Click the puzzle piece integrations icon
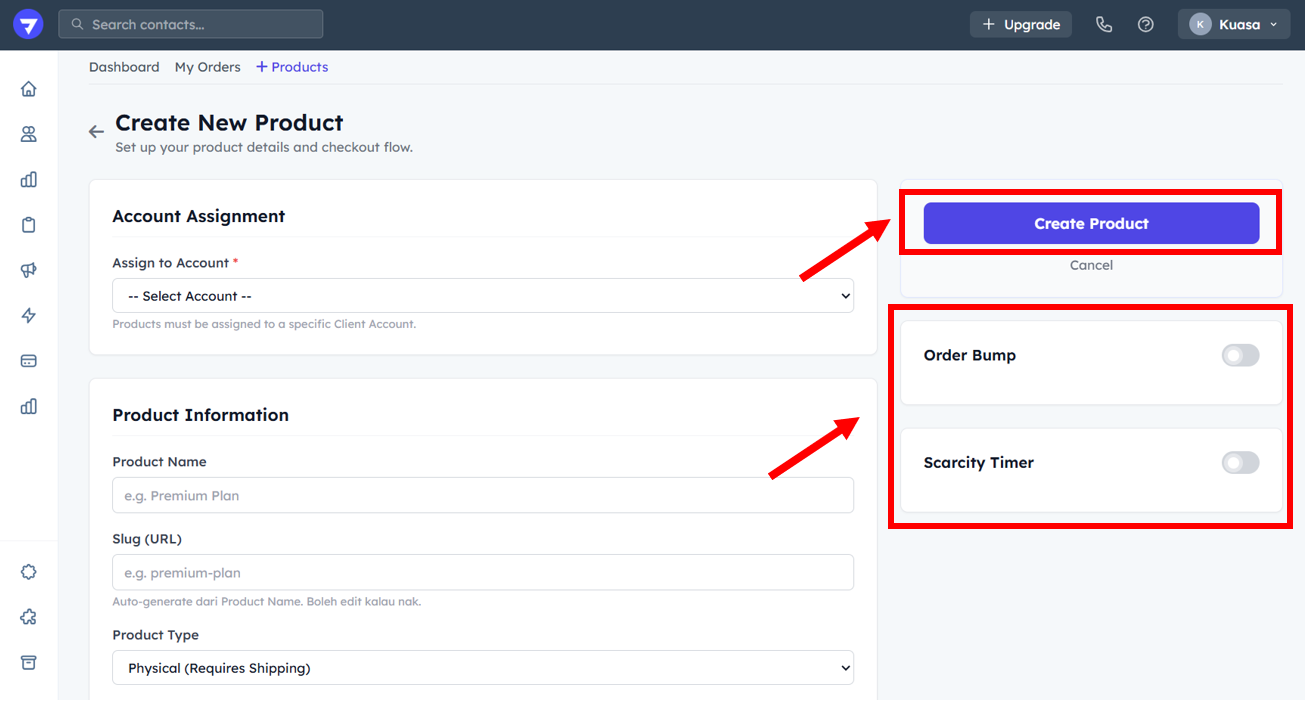Screen dimensions: 1305x701 (29, 617)
